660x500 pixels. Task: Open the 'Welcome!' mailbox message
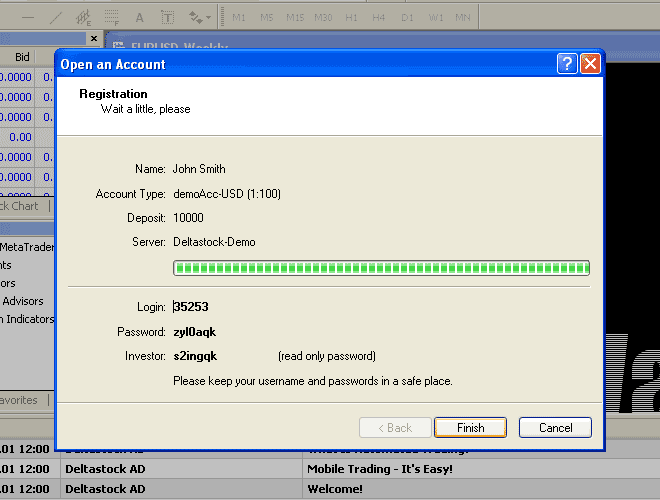335,489
